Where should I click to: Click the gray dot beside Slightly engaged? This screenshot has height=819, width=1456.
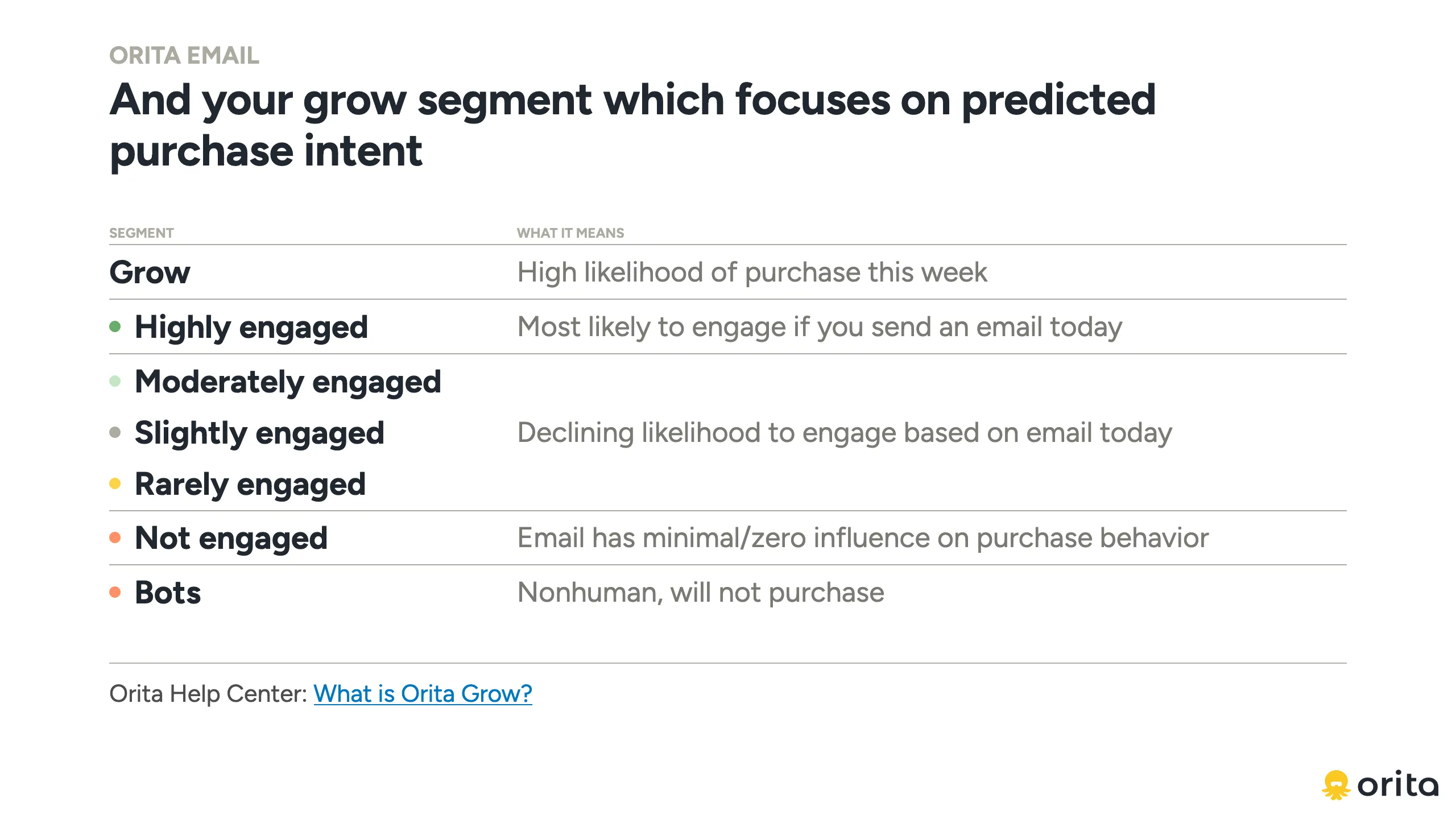pyautogui.click(x=115, y=432)
